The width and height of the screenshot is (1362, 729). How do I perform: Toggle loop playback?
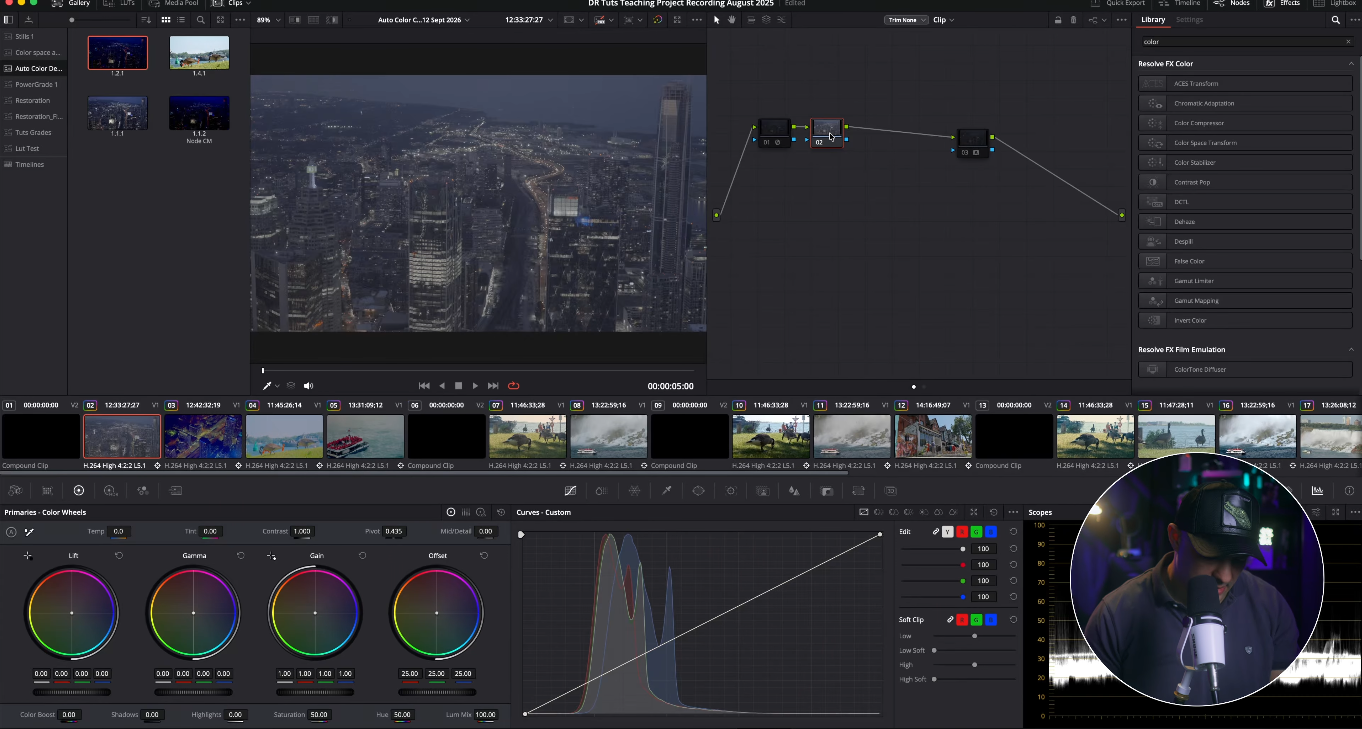point(513,386)
